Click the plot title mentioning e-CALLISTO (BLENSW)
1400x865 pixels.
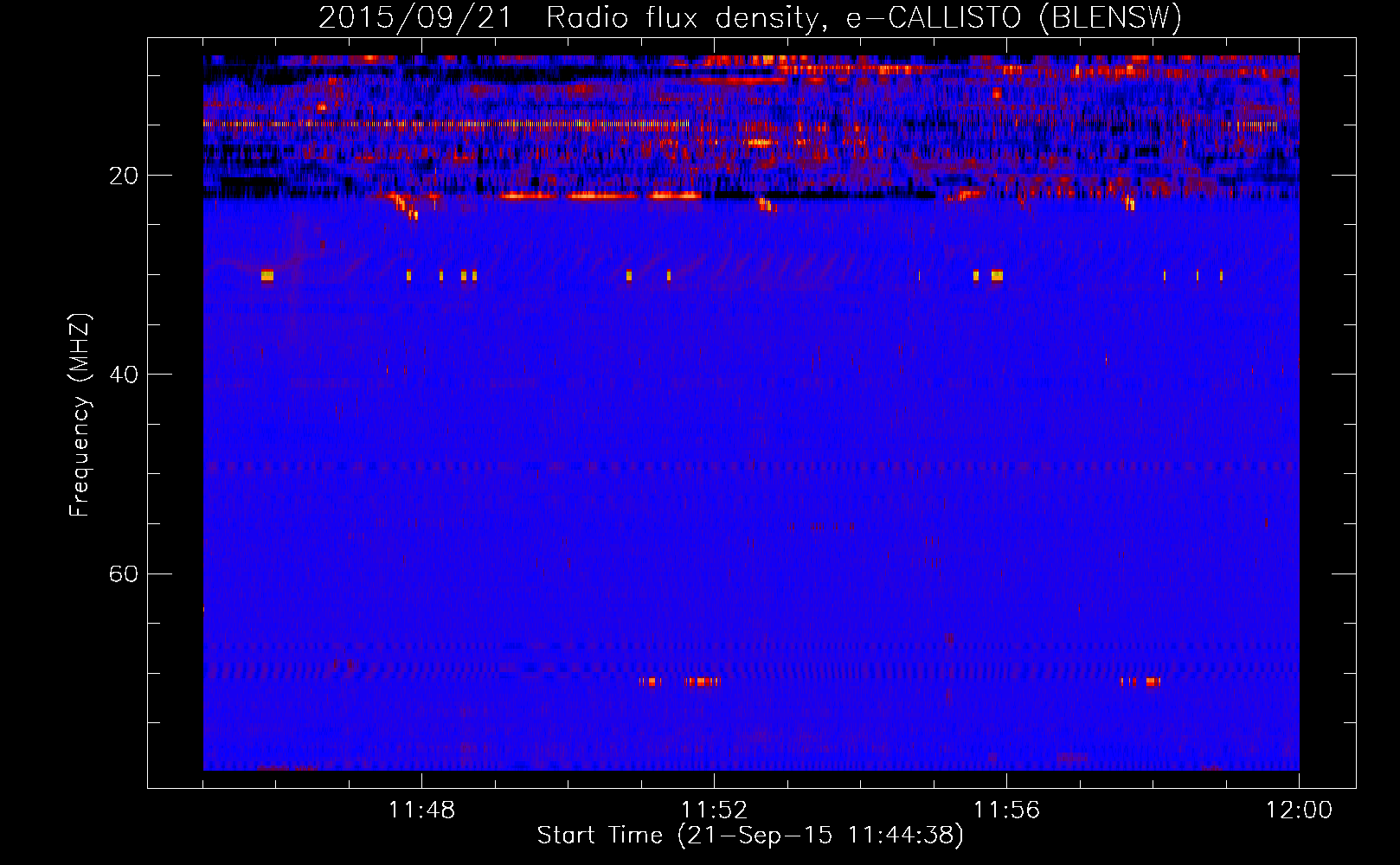tap(750, 17)
